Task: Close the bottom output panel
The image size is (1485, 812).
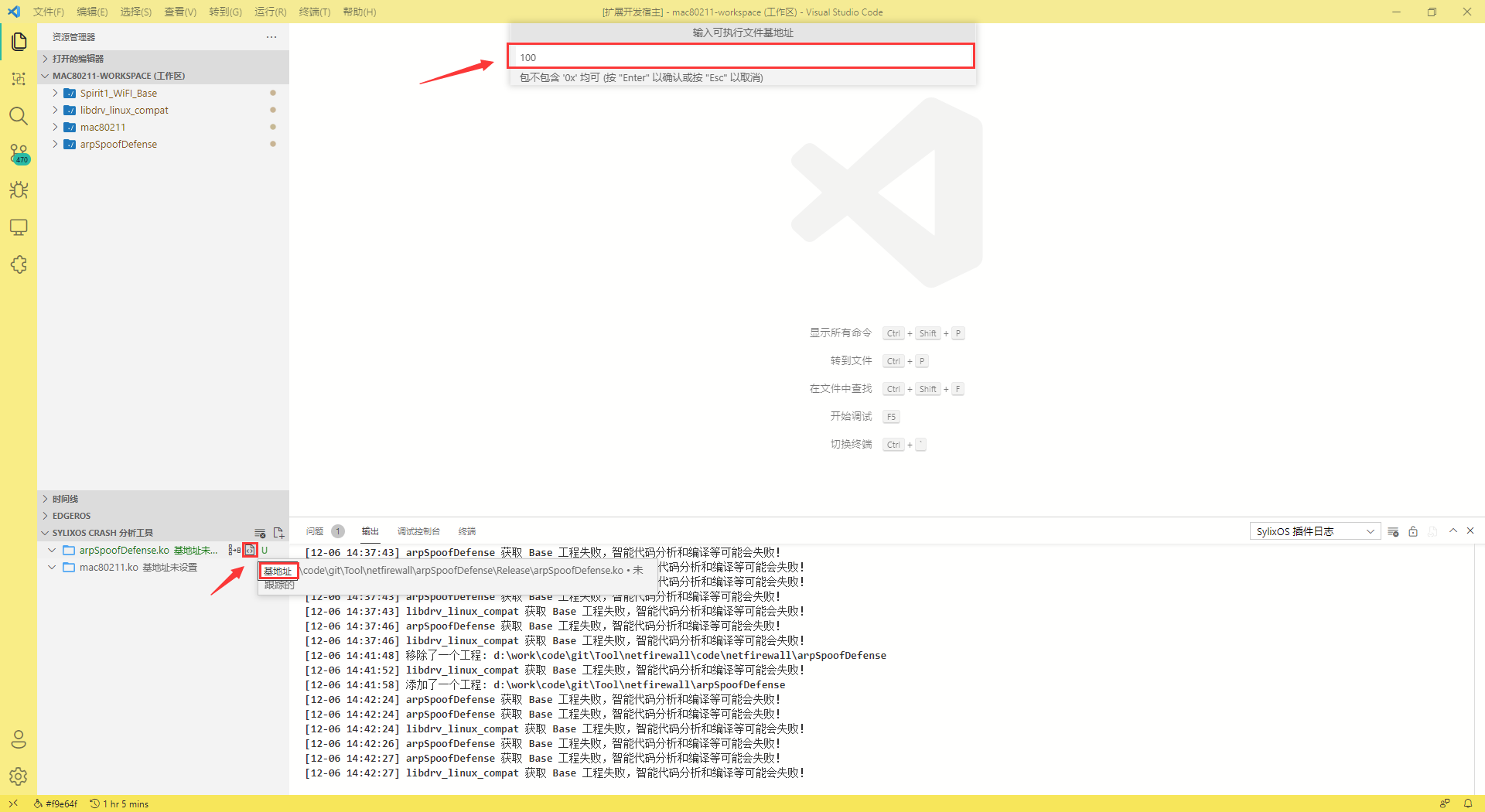Action: click(1470, 531)
